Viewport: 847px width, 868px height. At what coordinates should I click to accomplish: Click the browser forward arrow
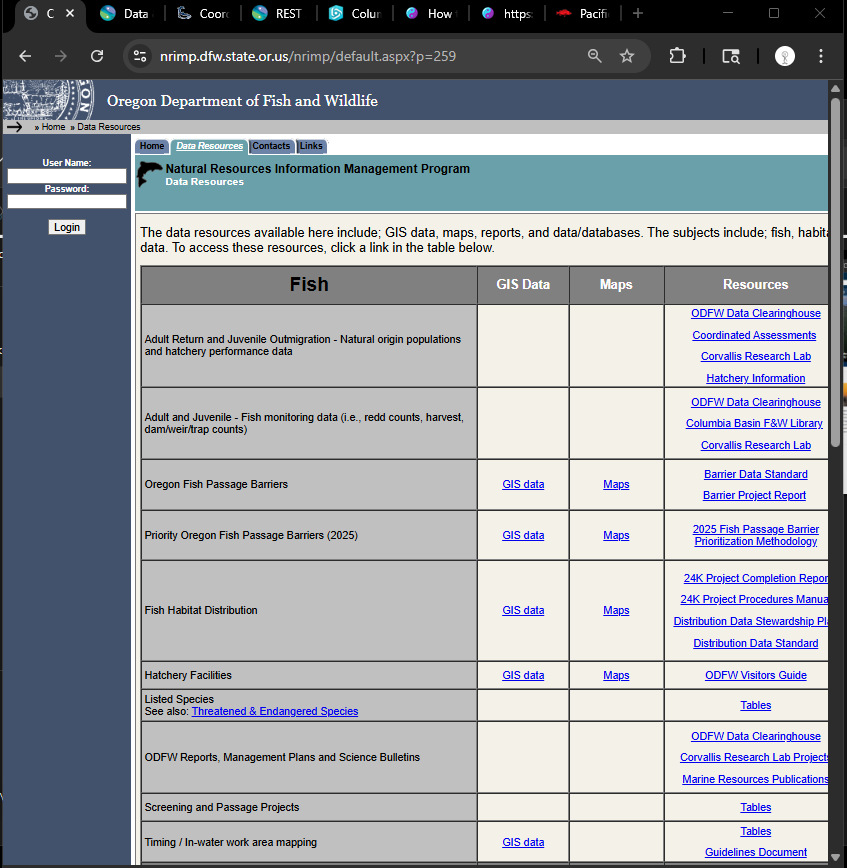point(61,56)
